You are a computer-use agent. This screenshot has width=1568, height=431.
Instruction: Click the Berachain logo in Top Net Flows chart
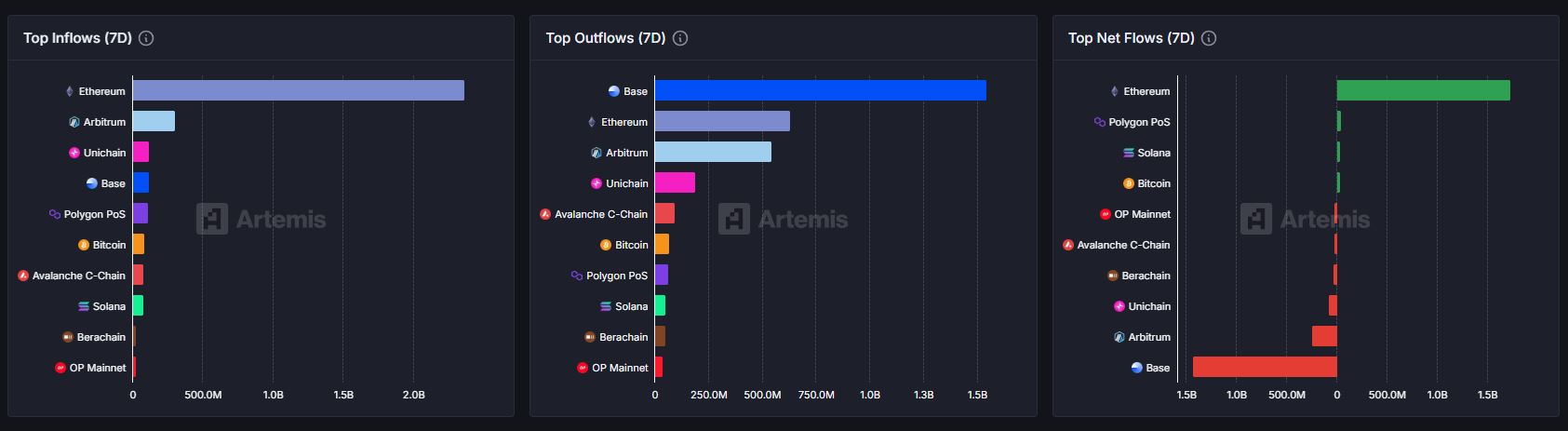click(1113, 276)
